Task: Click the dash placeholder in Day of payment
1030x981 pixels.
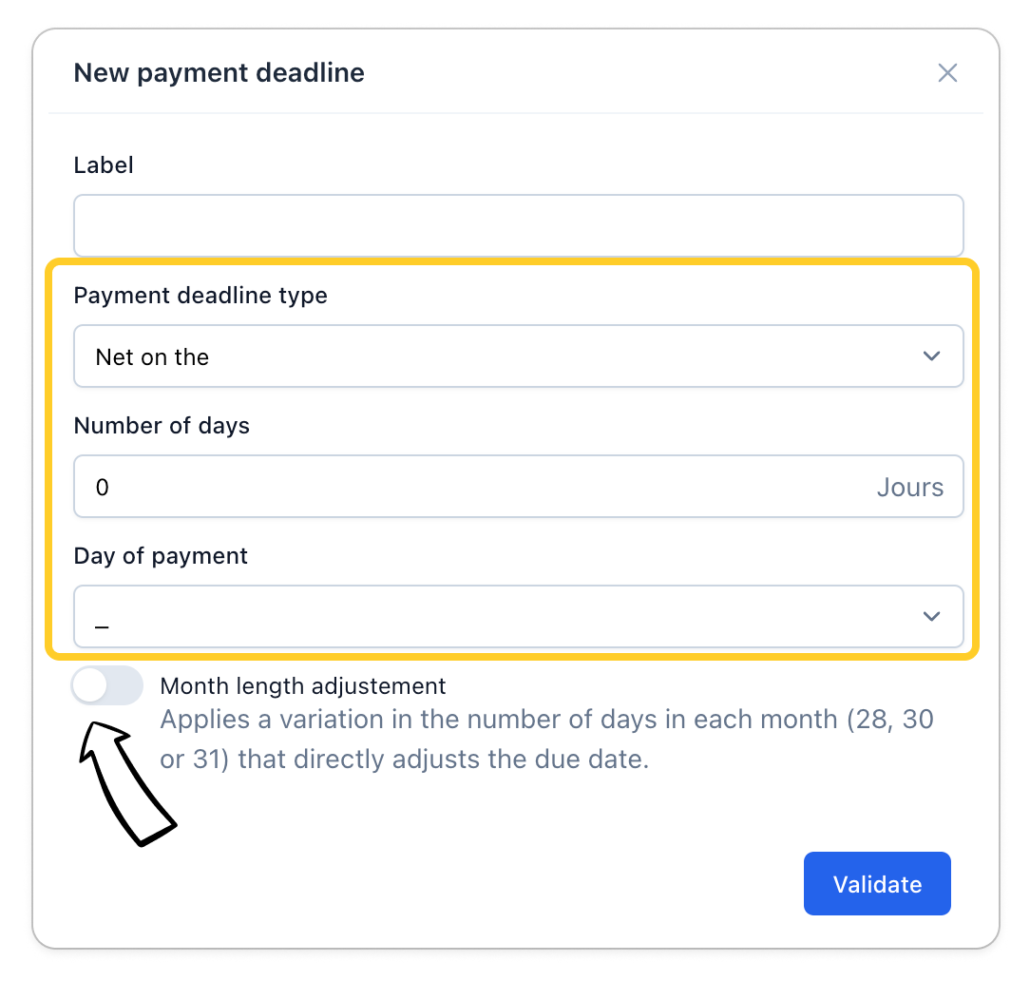Action: [x=102, y=620]
